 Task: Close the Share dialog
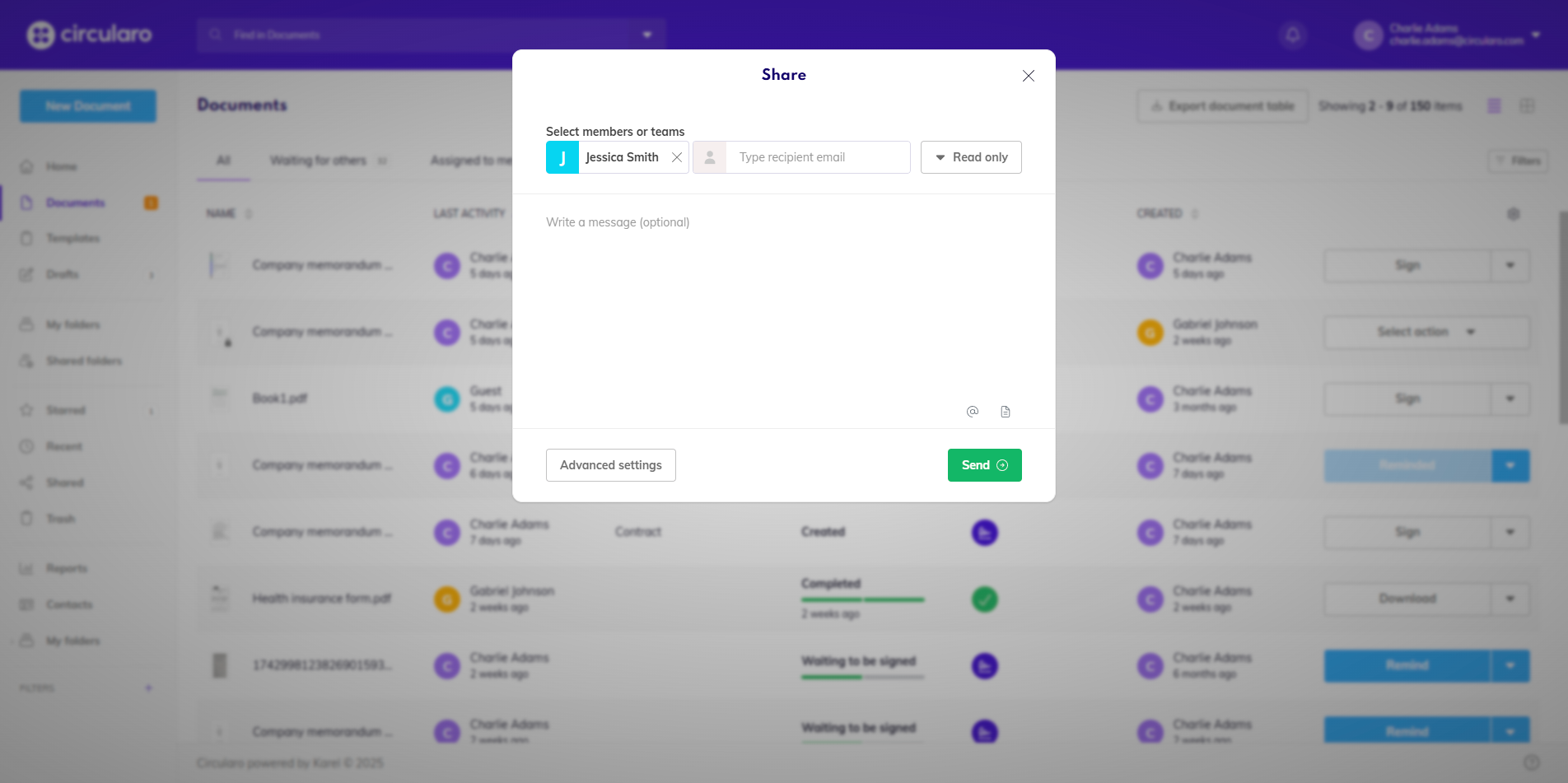pos(1029,76)
